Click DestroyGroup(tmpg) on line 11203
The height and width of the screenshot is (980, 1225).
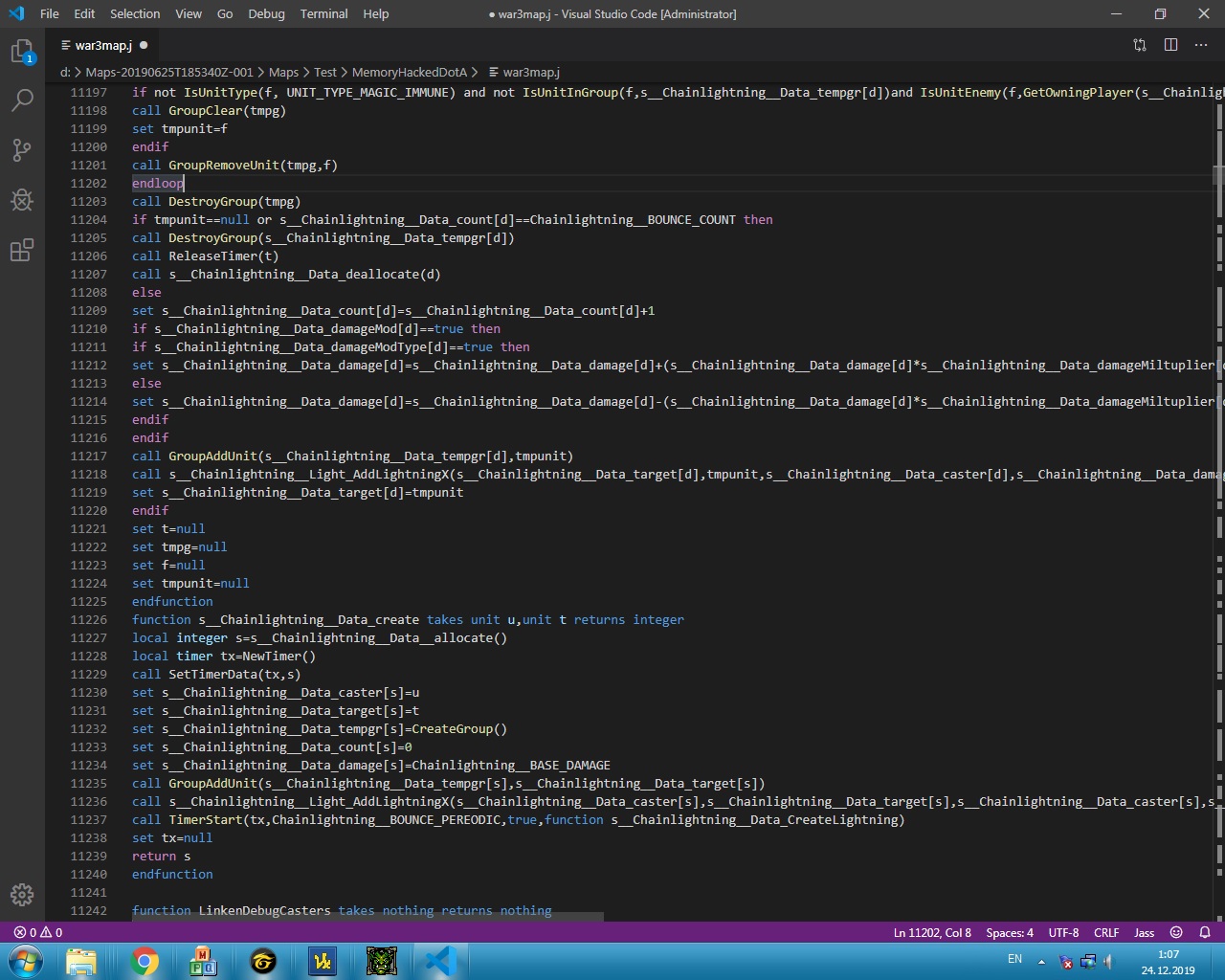[234, 201]
